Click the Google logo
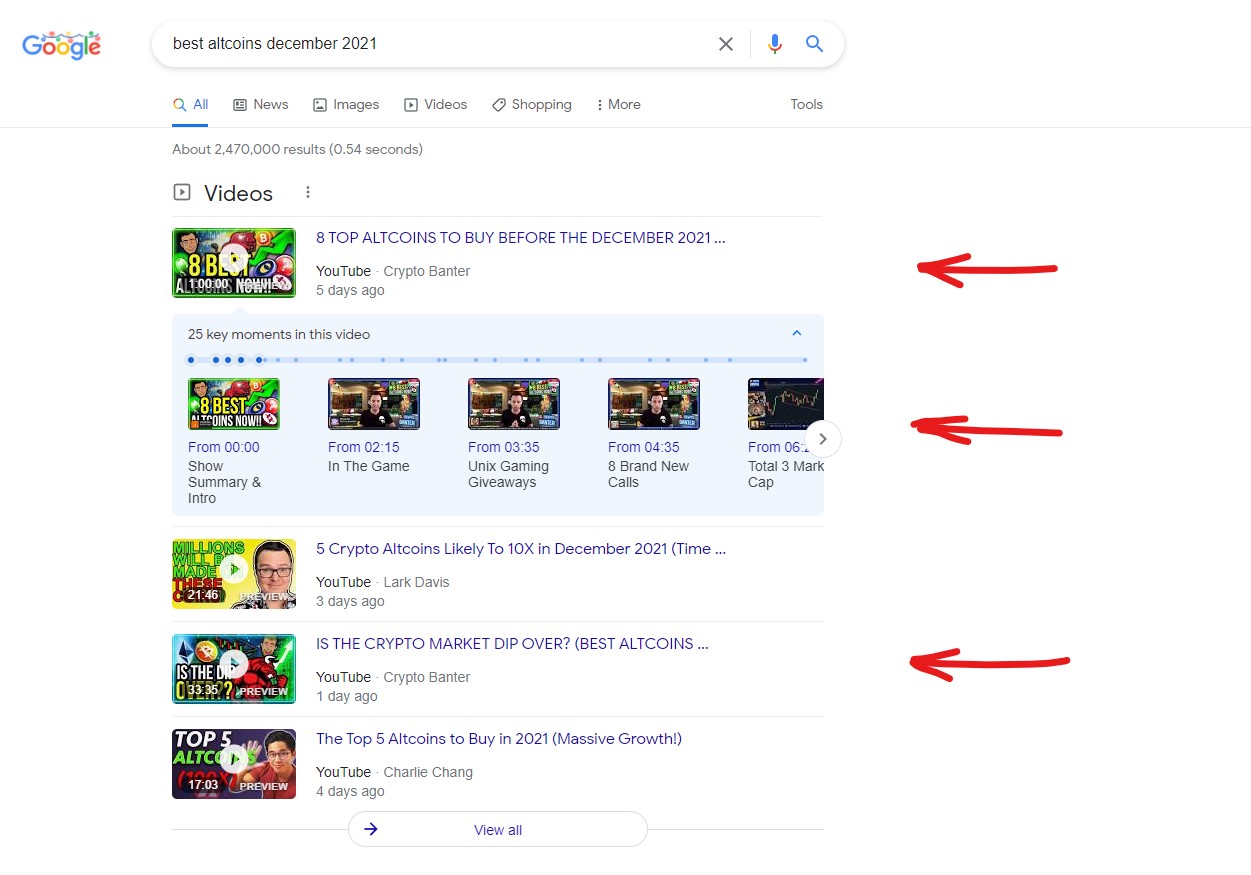Image resolution: width=1251 pixels, height=875 pixels. click(x=62, y=44)
